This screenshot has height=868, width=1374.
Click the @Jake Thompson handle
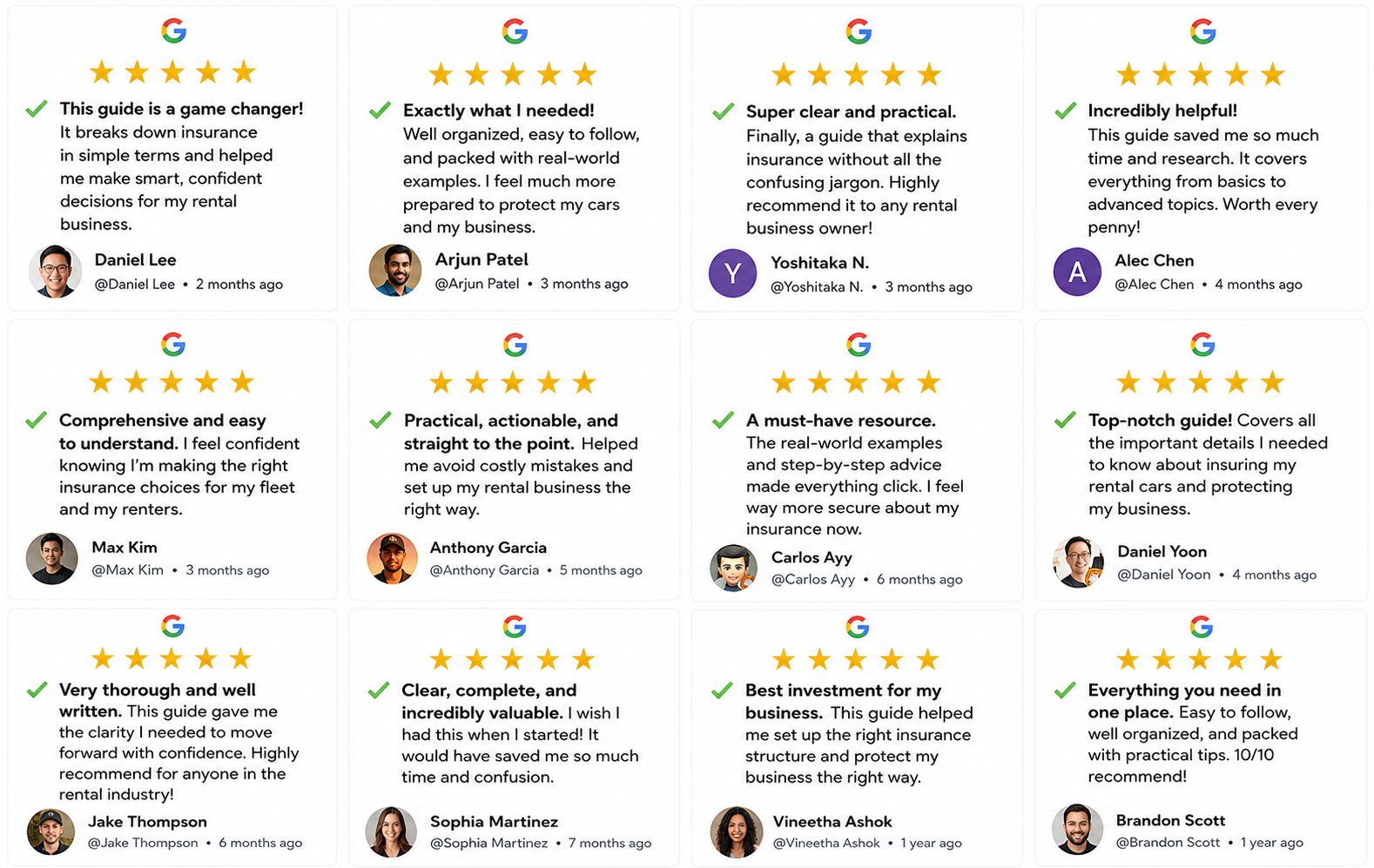(x=143, y=843)
